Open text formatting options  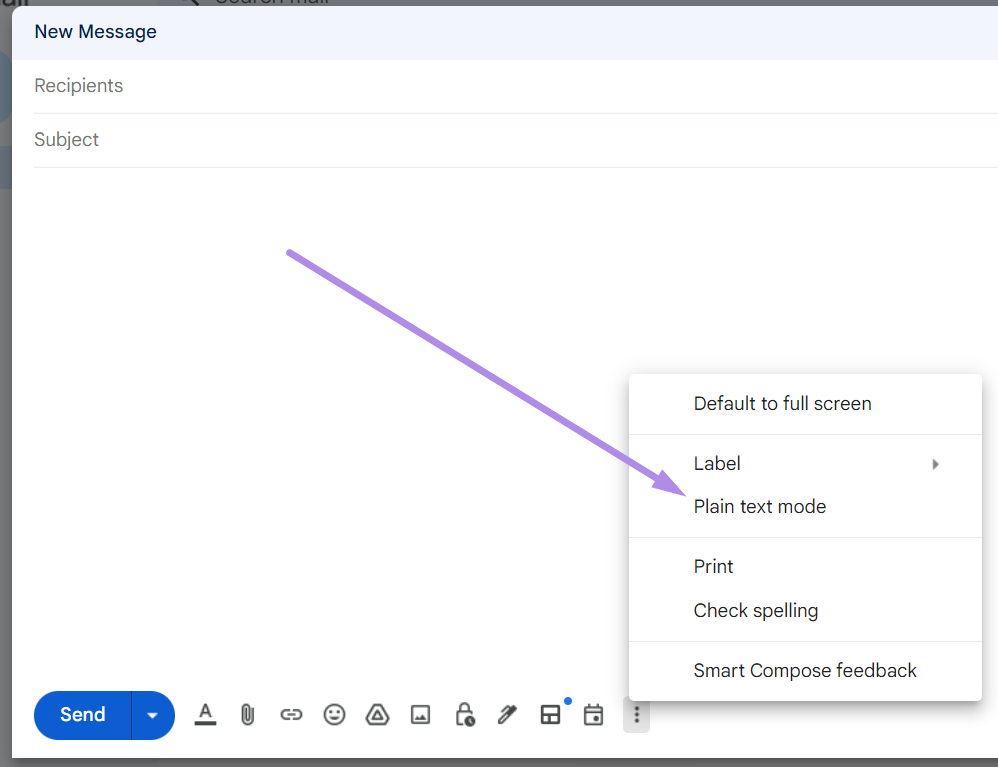click(205, 715)
